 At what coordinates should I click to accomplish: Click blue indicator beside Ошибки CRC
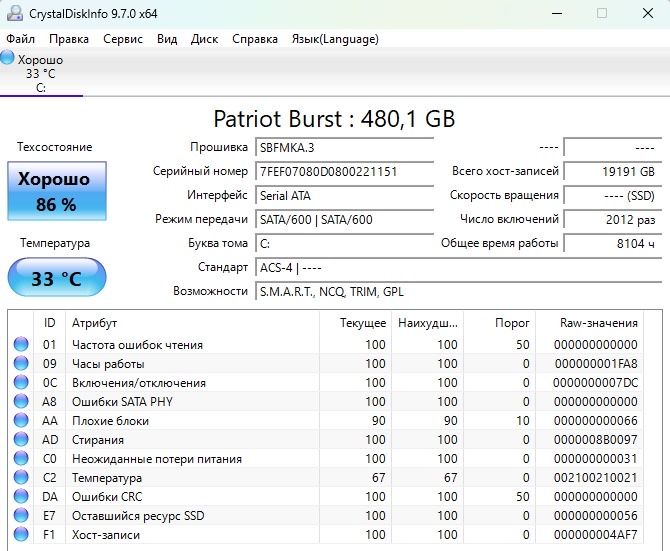pyautogui.click(x=21, y=496)
